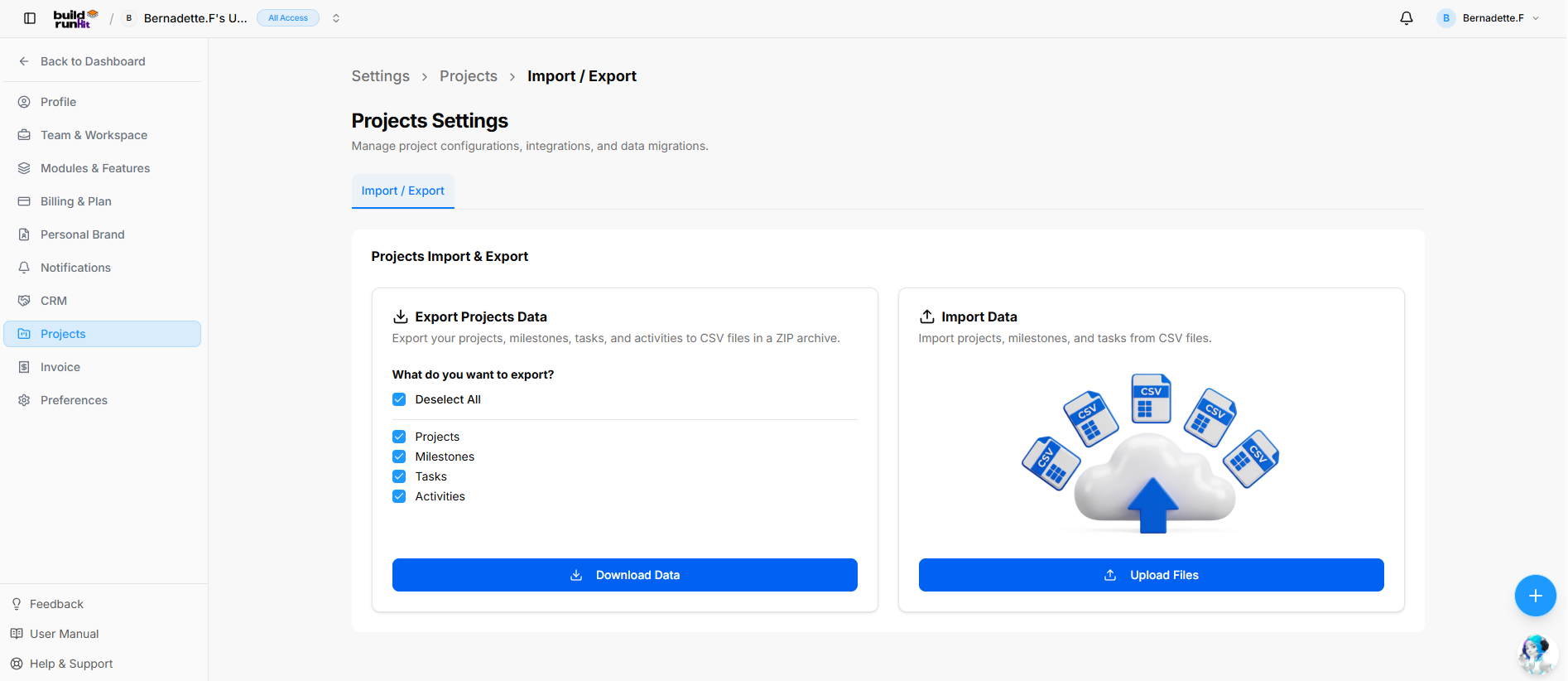Click the Download Data button
This screenshot has height=681, width=1568.
point(625,575)
